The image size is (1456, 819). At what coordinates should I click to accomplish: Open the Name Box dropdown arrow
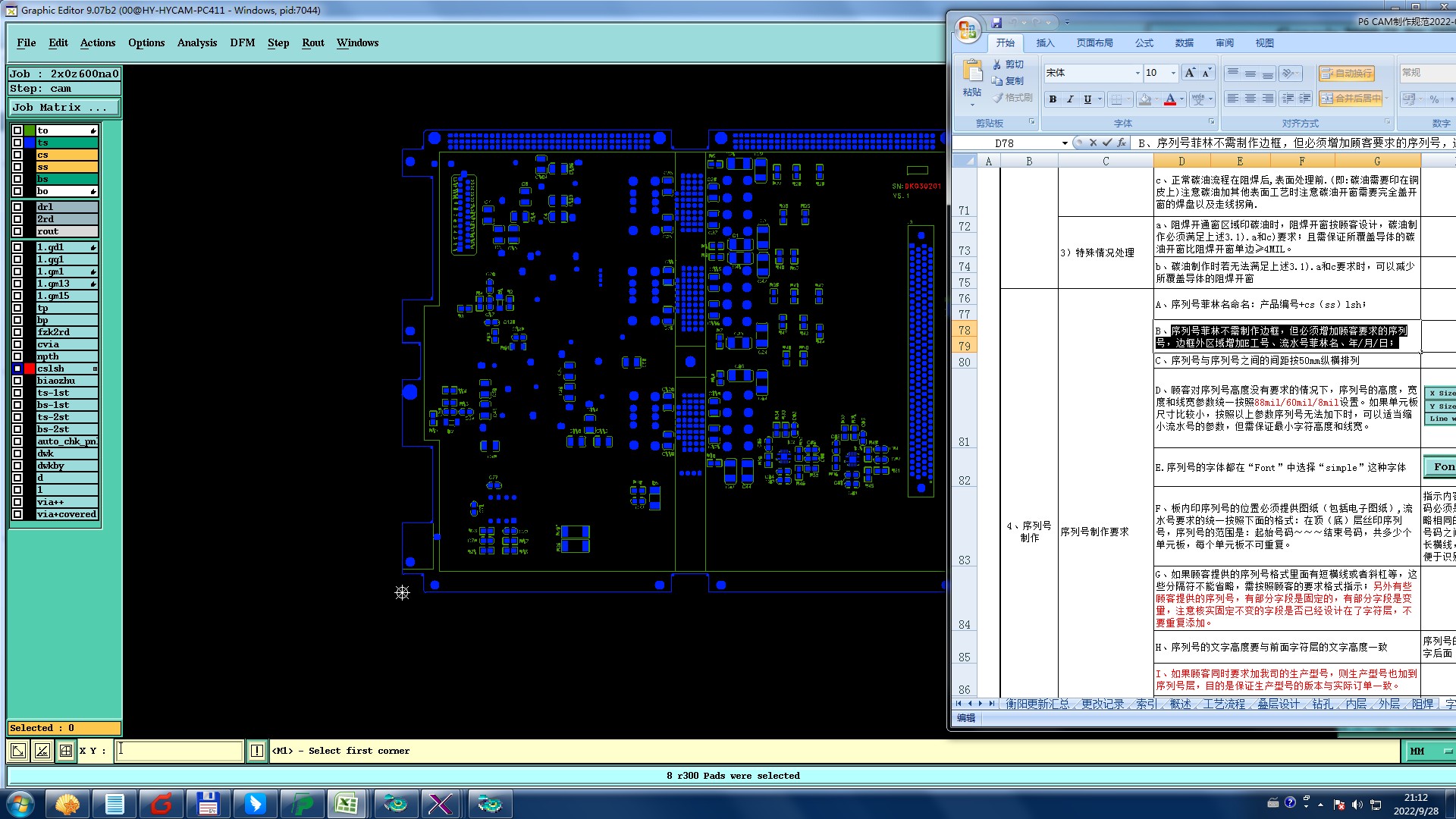[1065, 143]
